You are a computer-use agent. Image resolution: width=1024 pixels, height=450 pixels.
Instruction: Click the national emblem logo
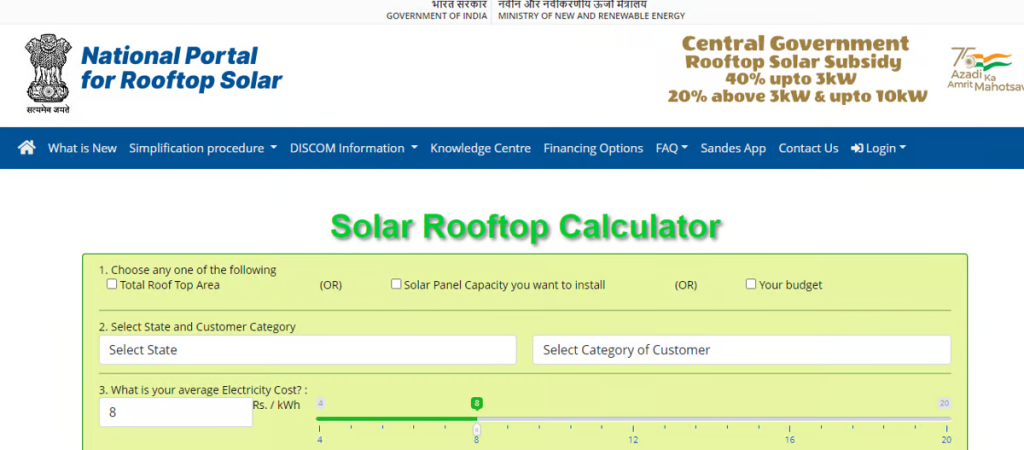[48, 74]
